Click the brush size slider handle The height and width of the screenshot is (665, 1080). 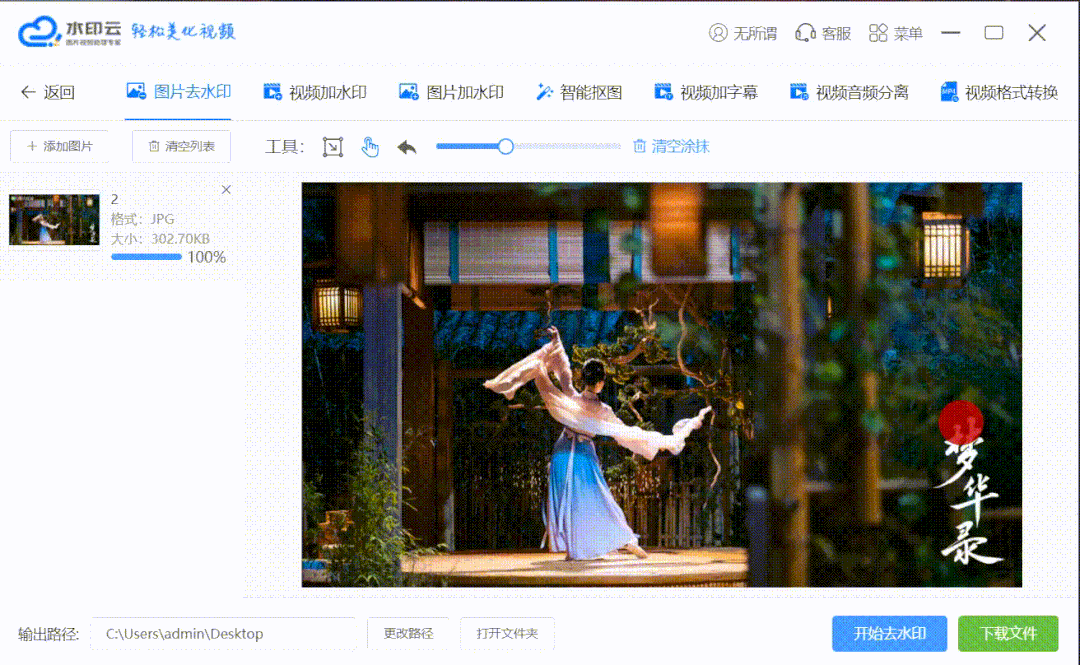point(506,146)
